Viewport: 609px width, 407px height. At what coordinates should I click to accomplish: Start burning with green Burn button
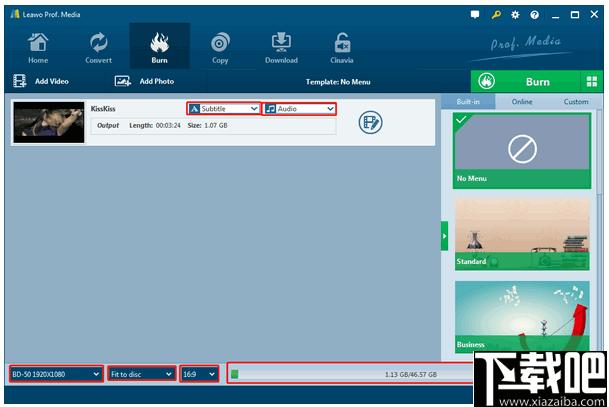coord(525,82)
